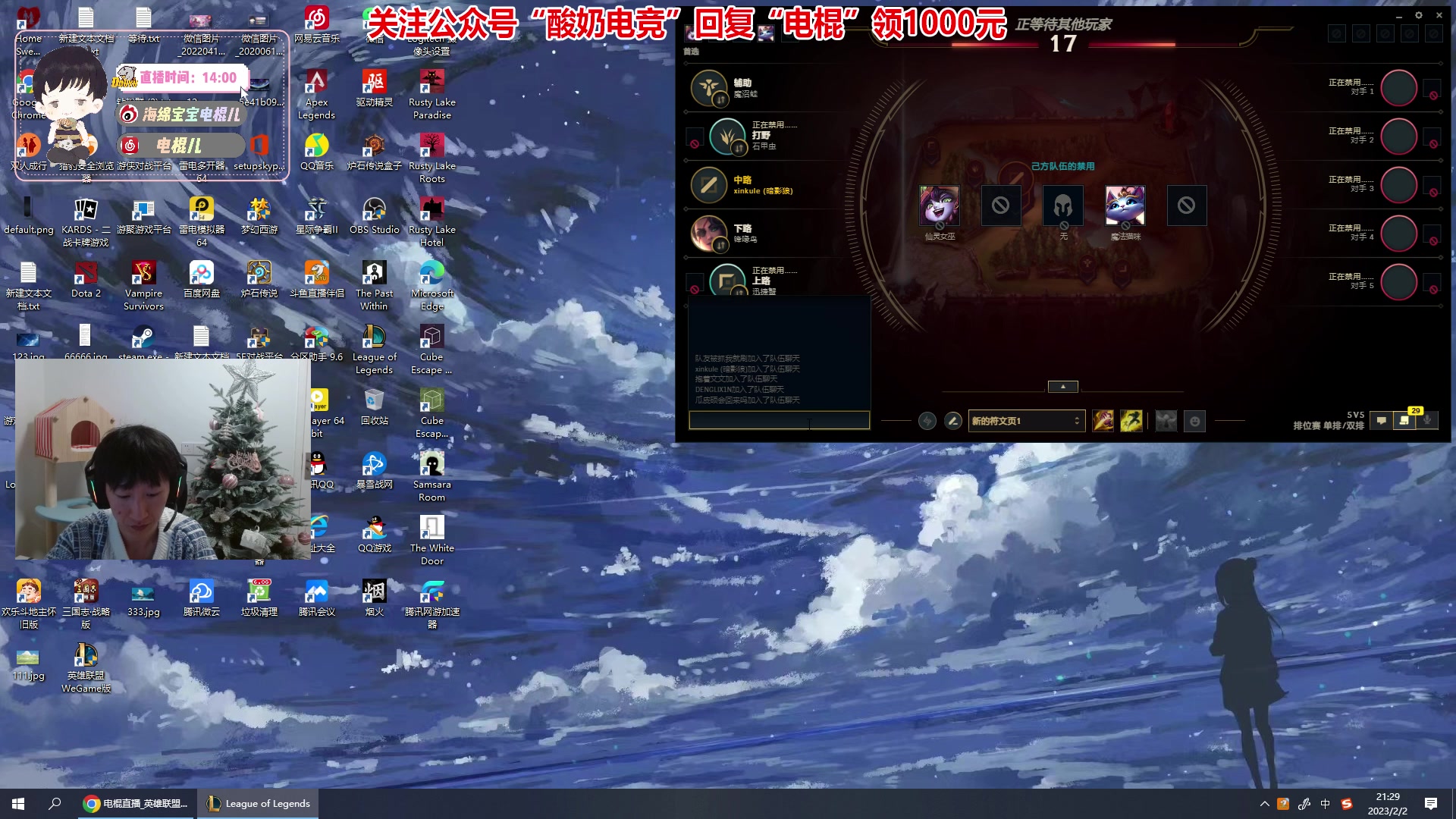Image resolution: width=1456 pixels, height=819 pixels.
Task: Open QQ音乐 desktop shortcut
Action: tap(316, 152)
